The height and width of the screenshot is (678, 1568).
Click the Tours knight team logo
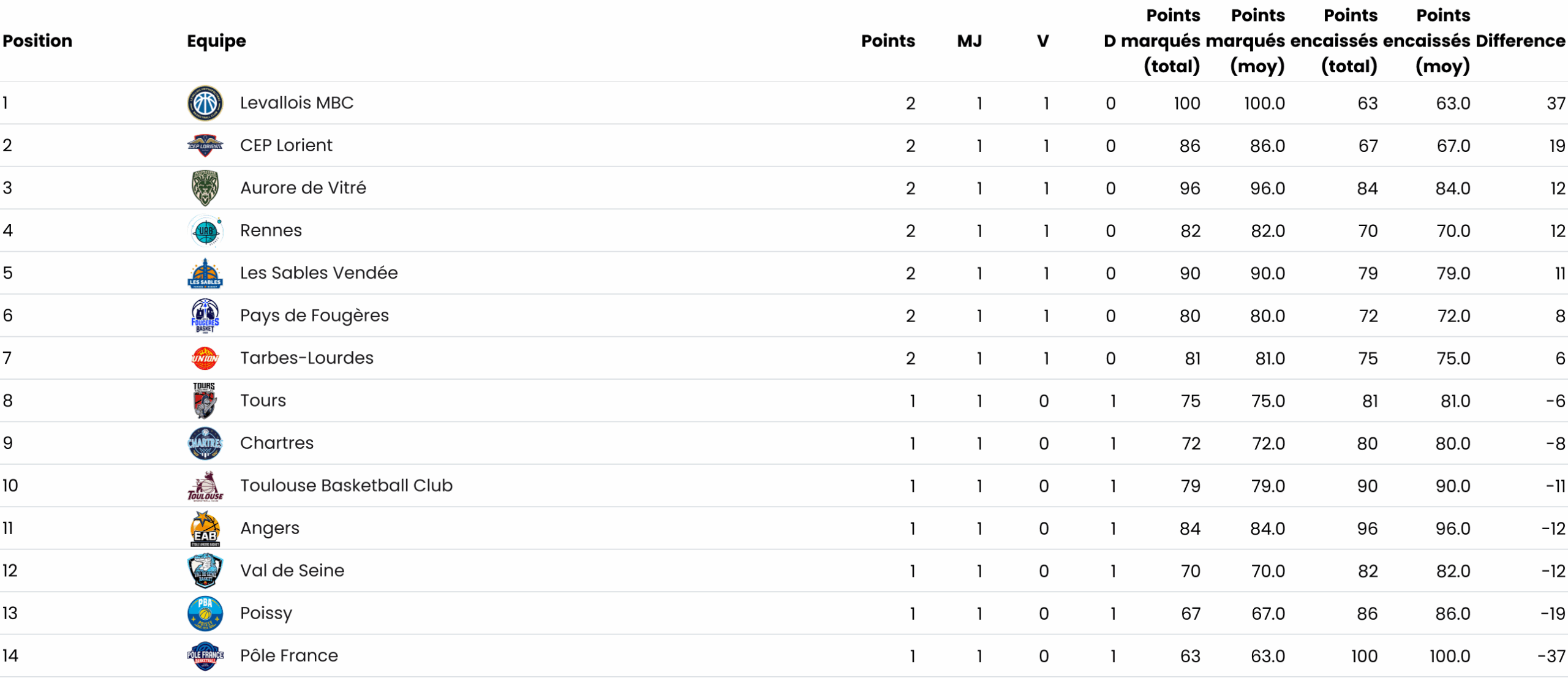(x=205, y=401)
